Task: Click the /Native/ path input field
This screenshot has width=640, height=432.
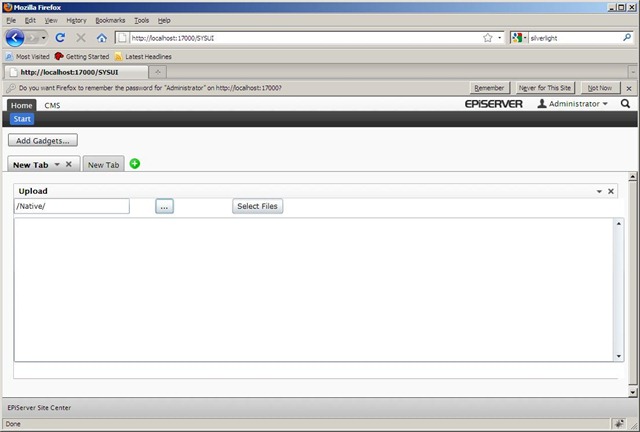Action: pyautogui.click(x=71, y=206)
